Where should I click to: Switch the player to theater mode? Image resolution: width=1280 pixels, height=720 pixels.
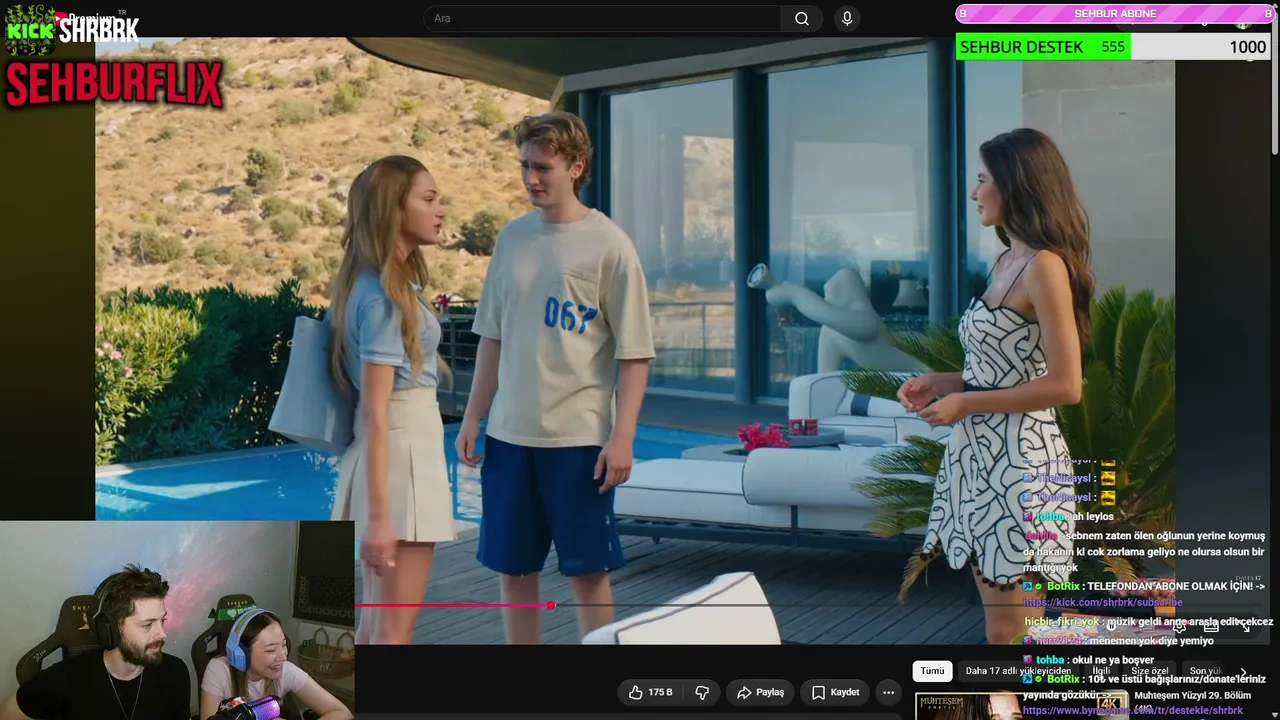1212,627
